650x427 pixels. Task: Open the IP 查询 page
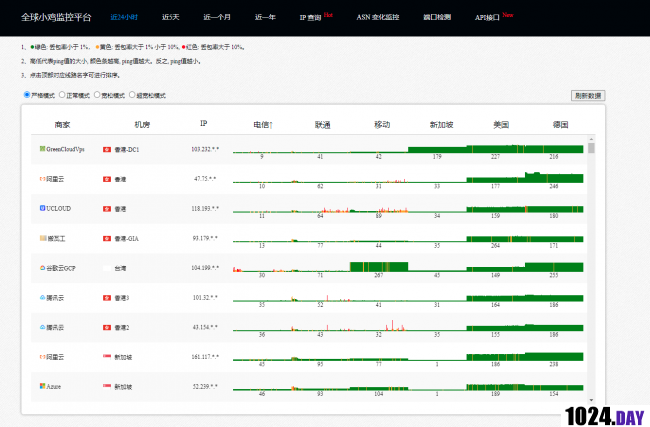click(310, 17)
